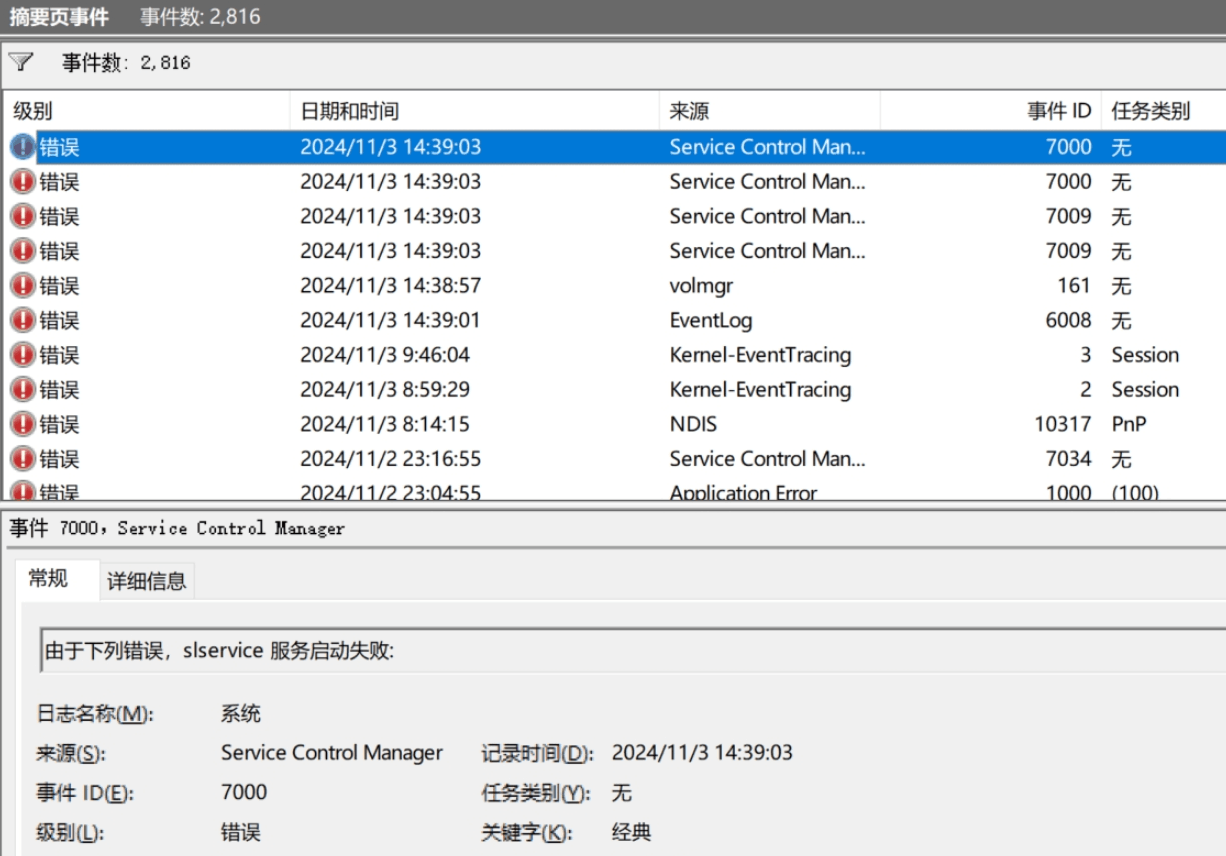Screen dimensions: 1226x856
Task: Select the second 7009 Service Control Manager row
Action: point(400,250)
